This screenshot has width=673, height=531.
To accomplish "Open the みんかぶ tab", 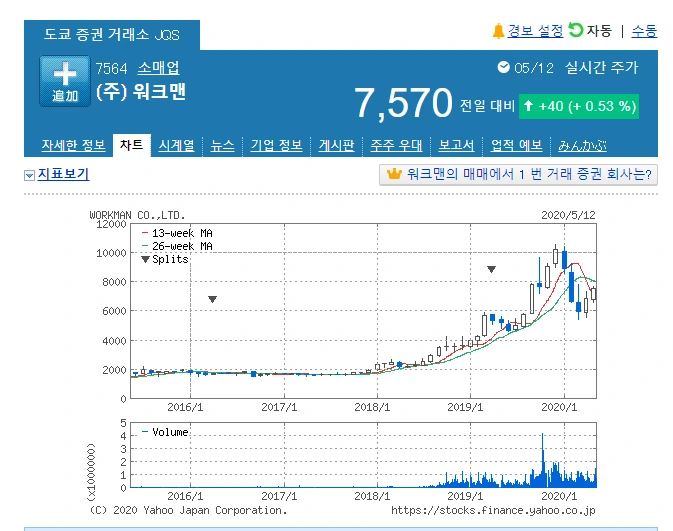I will (x=582, y=146).
